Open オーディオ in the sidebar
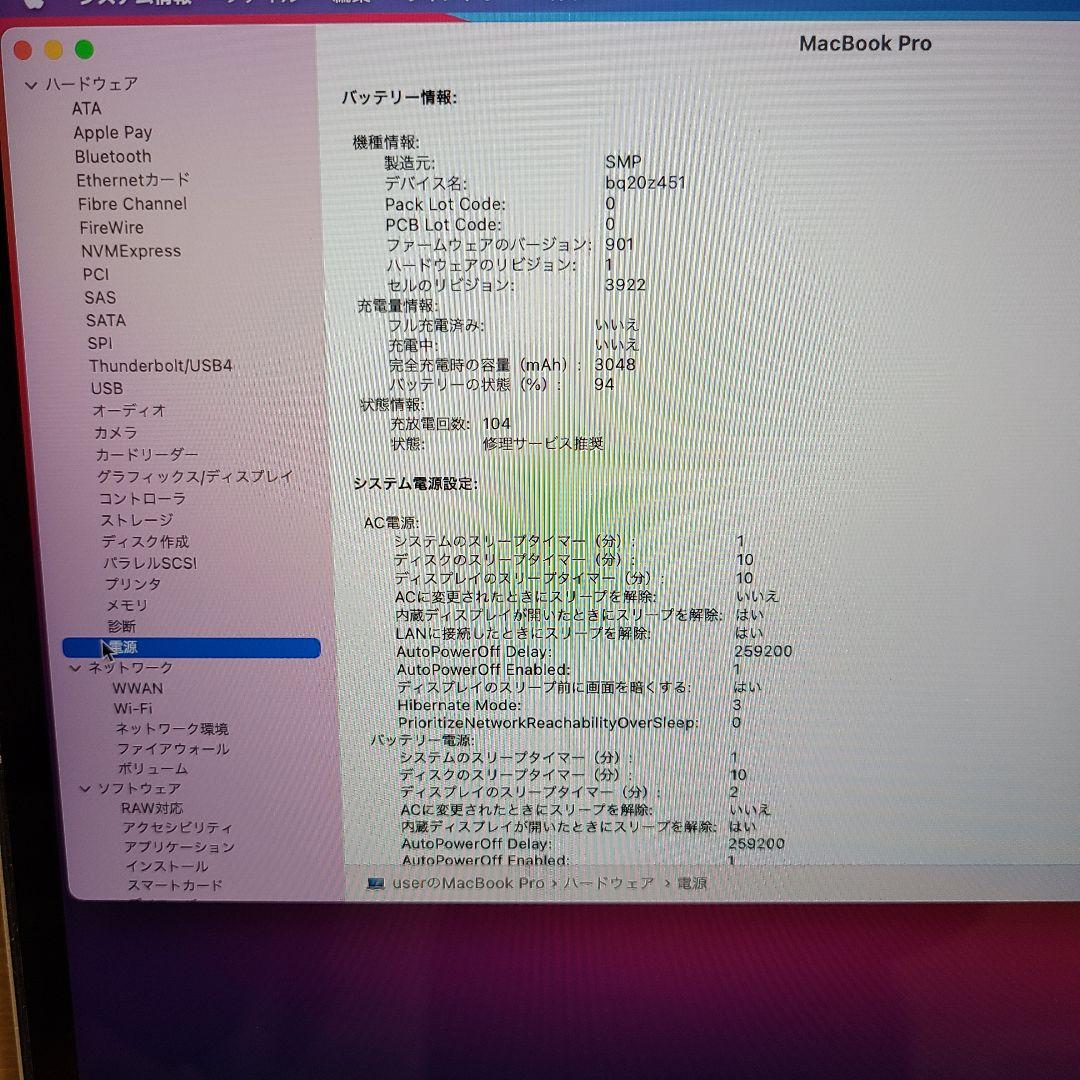Image resolution: width=1080 pixels, height=1080 pixels. click(x=129, y=411)
